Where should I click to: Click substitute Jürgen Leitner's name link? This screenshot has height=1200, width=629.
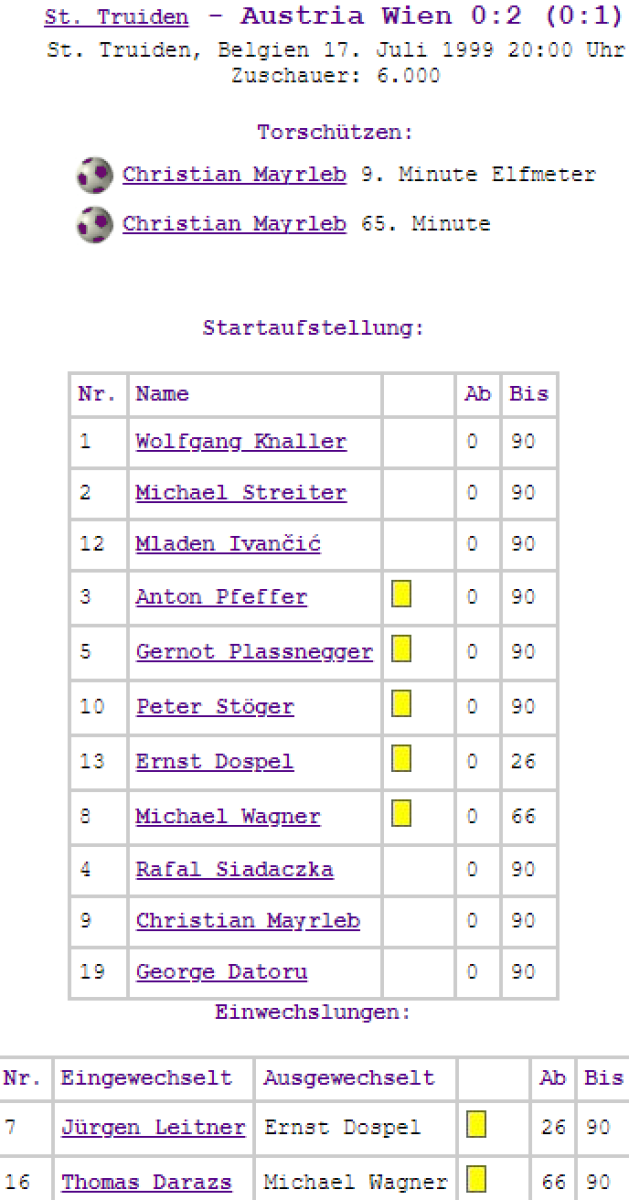click(x=153, y=1128)
